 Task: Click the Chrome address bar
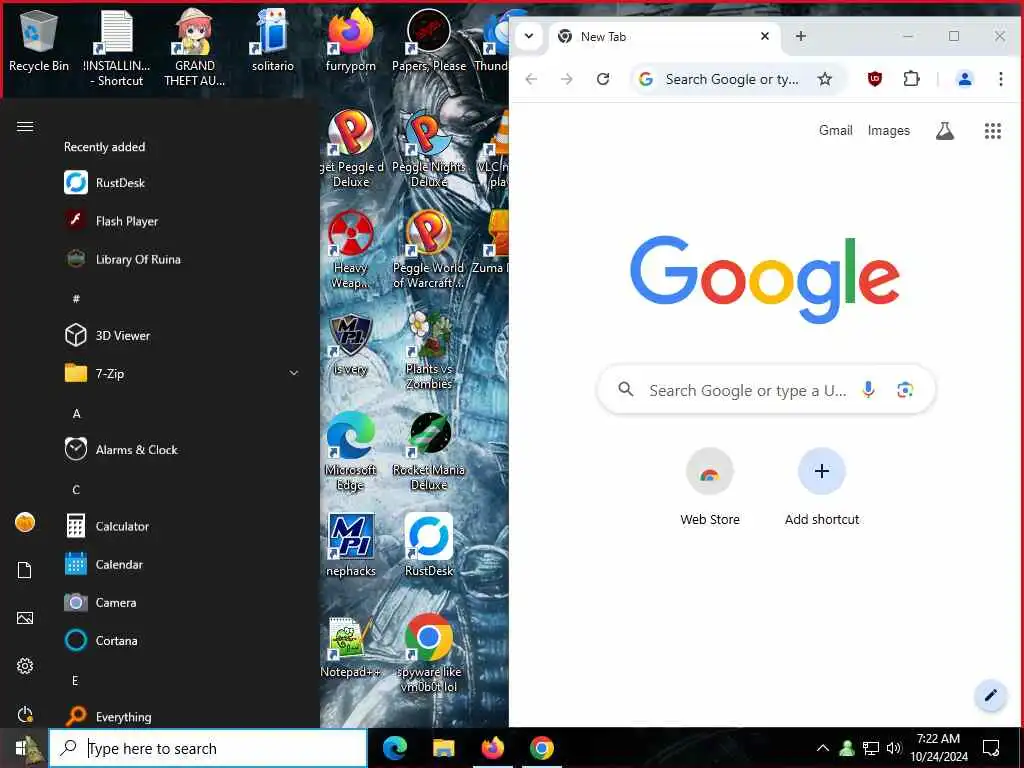click(x=731, y=79)
